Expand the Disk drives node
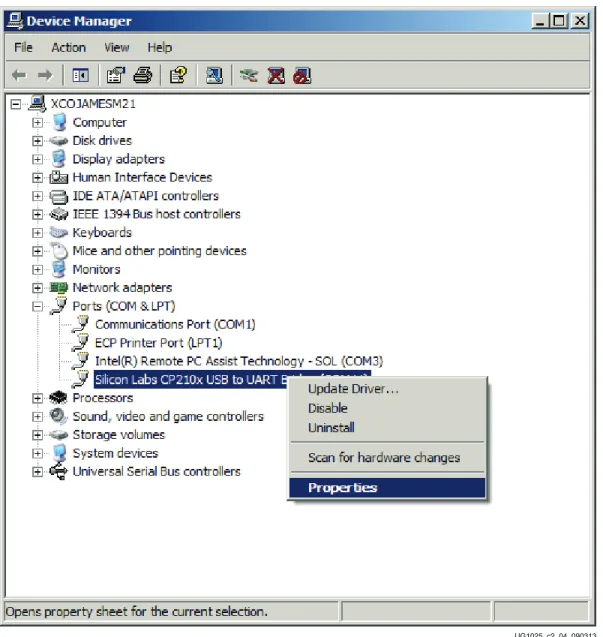 click(x=37, y=141)
